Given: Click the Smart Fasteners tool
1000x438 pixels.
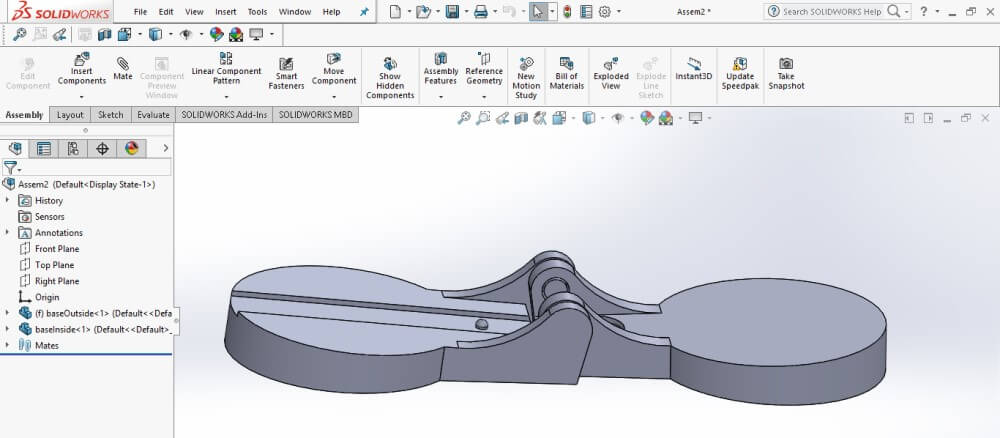Looking at the screenshot, I should pos(286,73).
